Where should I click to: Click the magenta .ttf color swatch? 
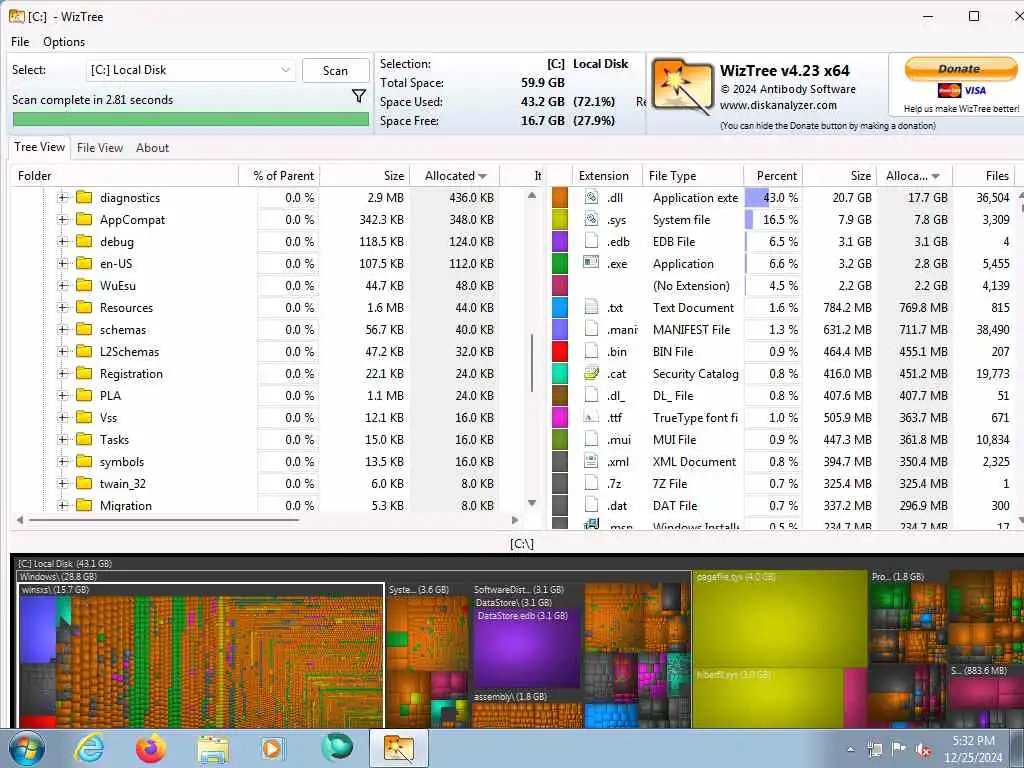pyautogui.click(x=560, y=417)
